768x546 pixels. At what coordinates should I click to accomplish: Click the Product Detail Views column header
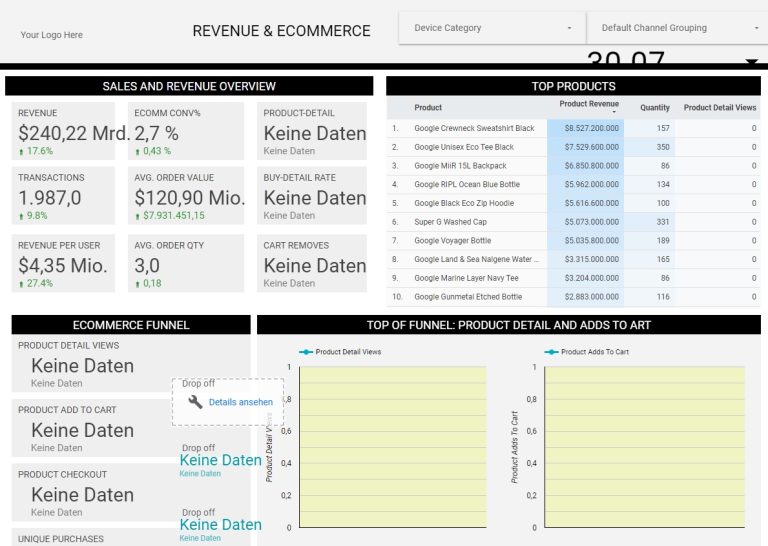click(720, 108)
